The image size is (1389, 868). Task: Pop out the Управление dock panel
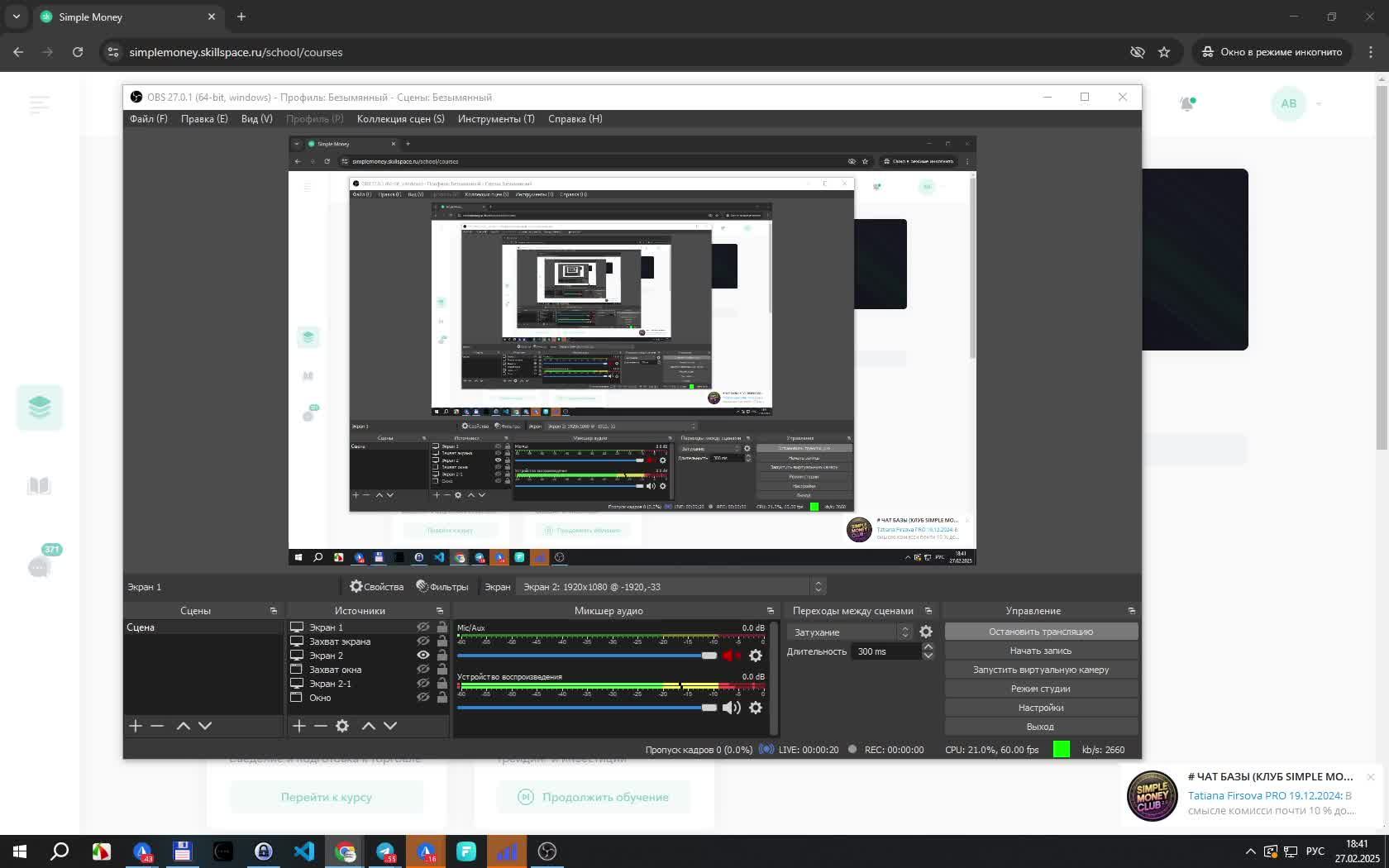[x=1132, y=611]
